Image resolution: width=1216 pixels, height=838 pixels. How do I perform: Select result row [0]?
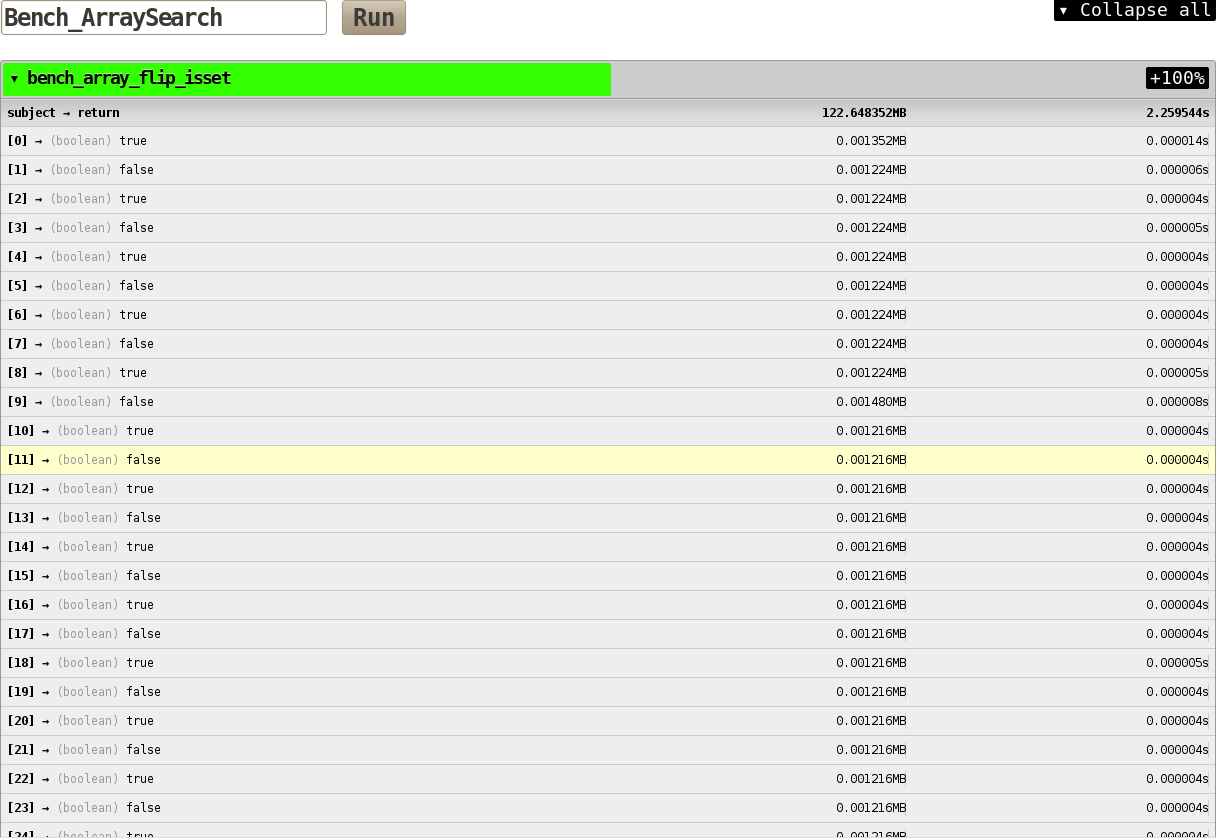[x=77, y=141]
